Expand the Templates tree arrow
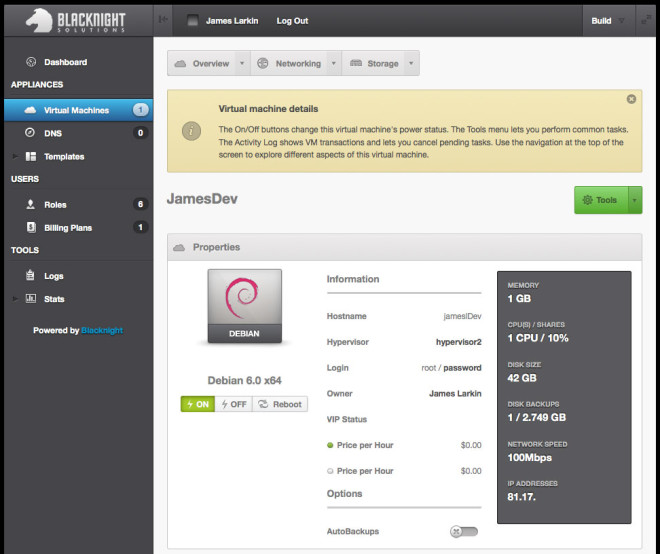The width and height of the screenshot is (660, 554). pyautogui.click(x=15, y=156)
